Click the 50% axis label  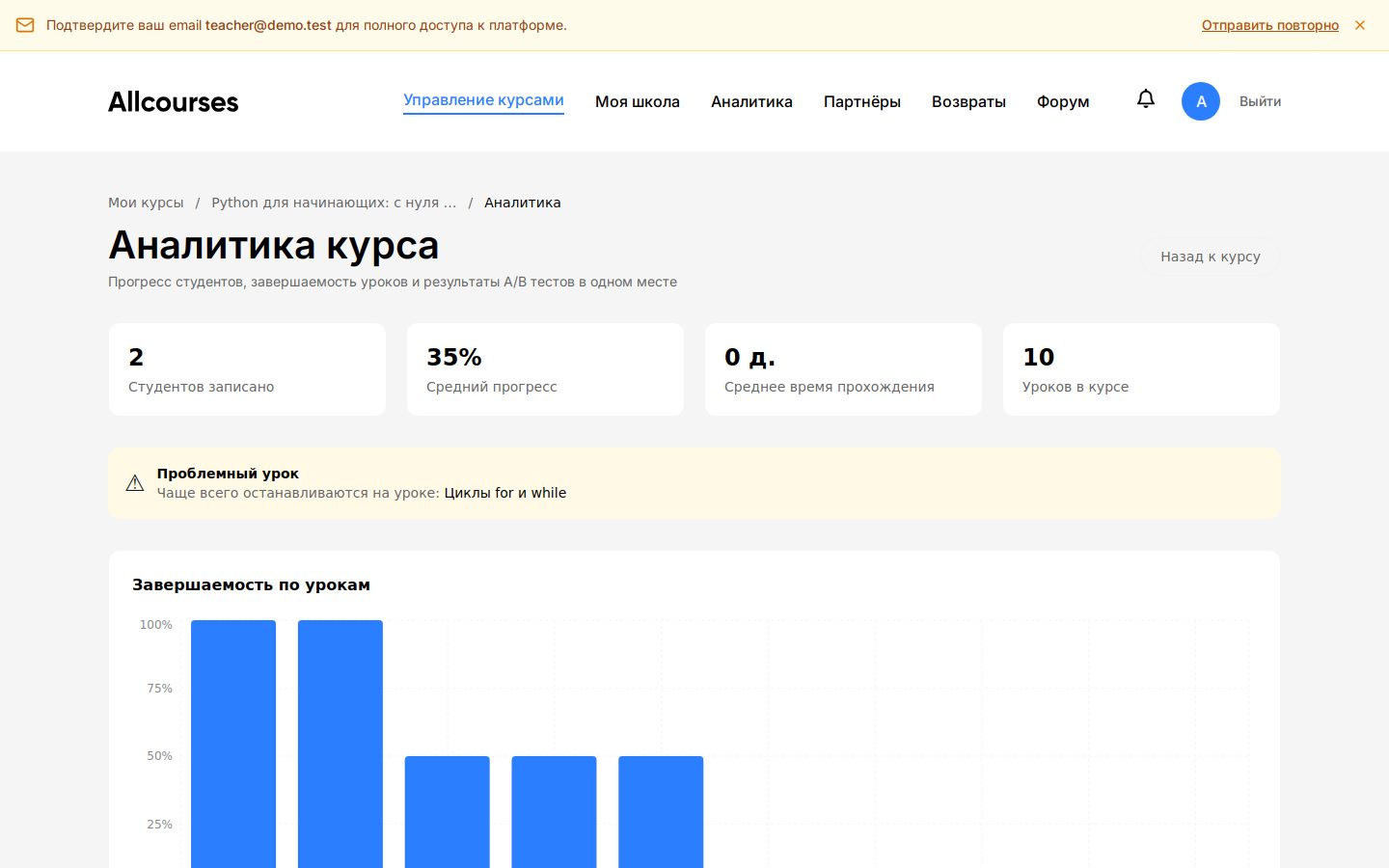point(159,756)
